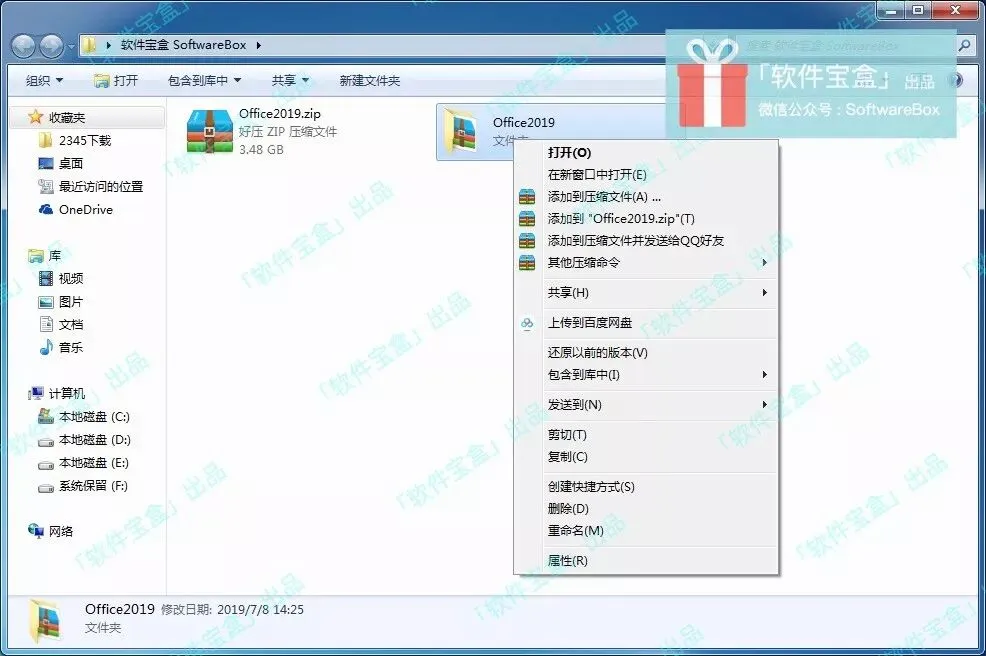Click the 2345下载 folder icon in sidebar

[x=45, y=140]
